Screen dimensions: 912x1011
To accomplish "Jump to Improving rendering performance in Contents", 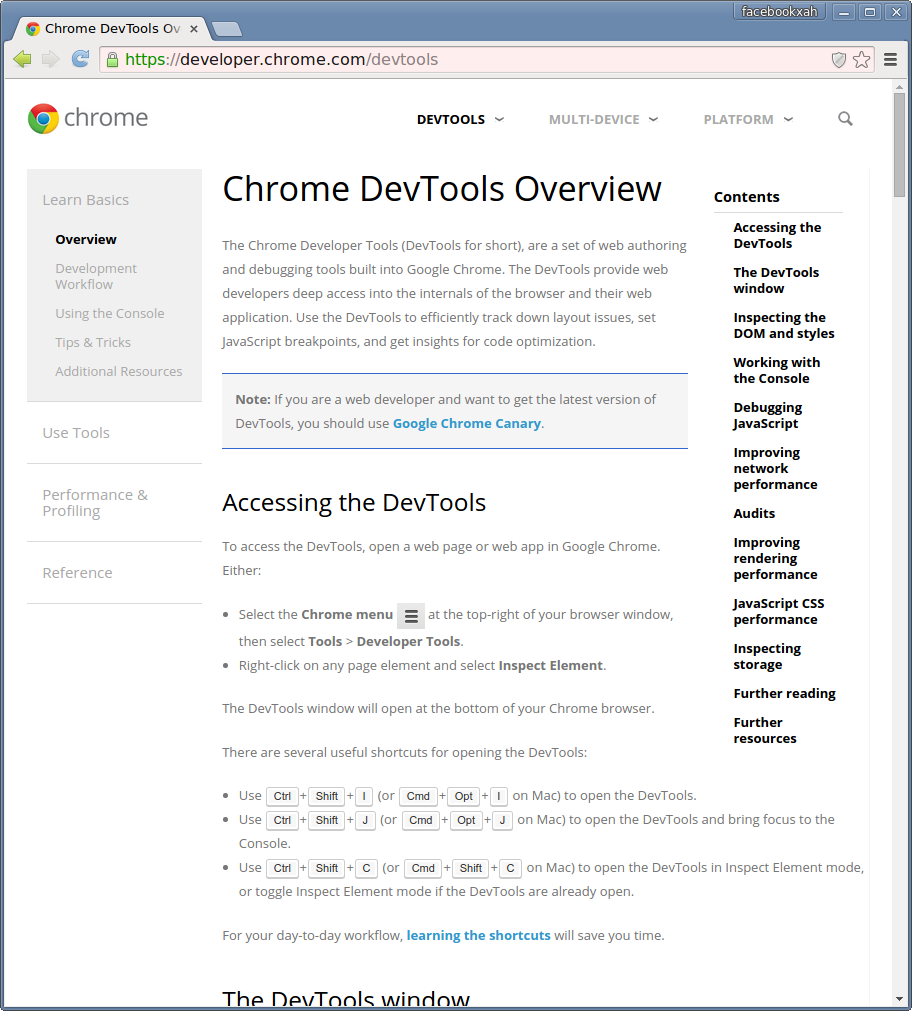I will pos(775,558).
